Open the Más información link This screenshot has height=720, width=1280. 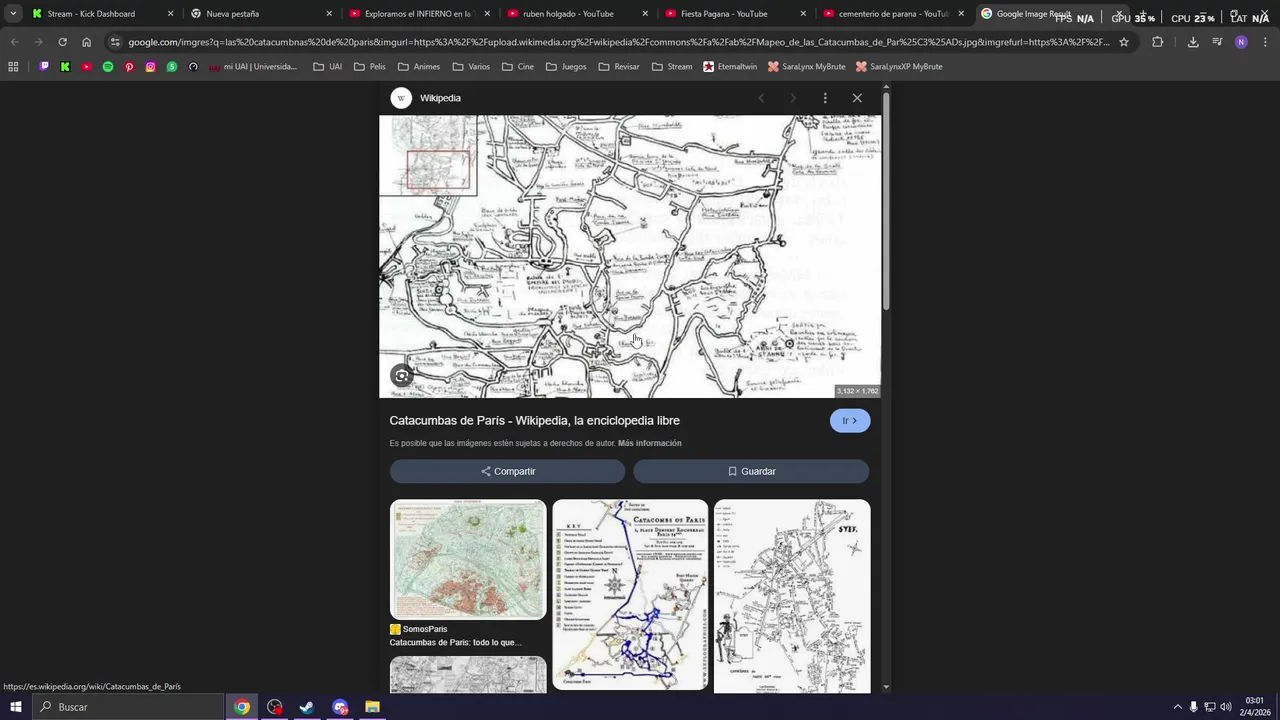[649, 443]
